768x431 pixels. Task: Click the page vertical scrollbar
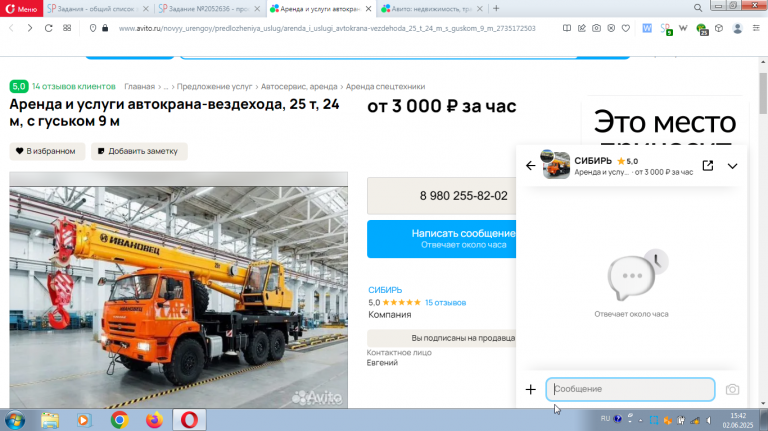click(x=763, y=93)
